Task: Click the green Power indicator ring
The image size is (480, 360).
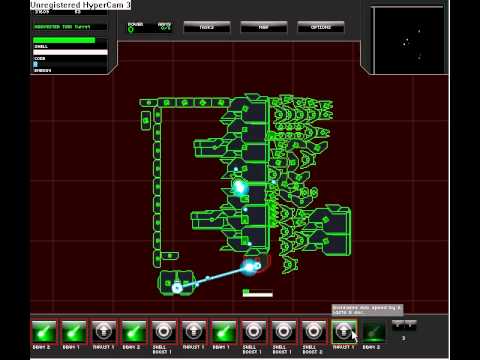Action: click(131, 29)
